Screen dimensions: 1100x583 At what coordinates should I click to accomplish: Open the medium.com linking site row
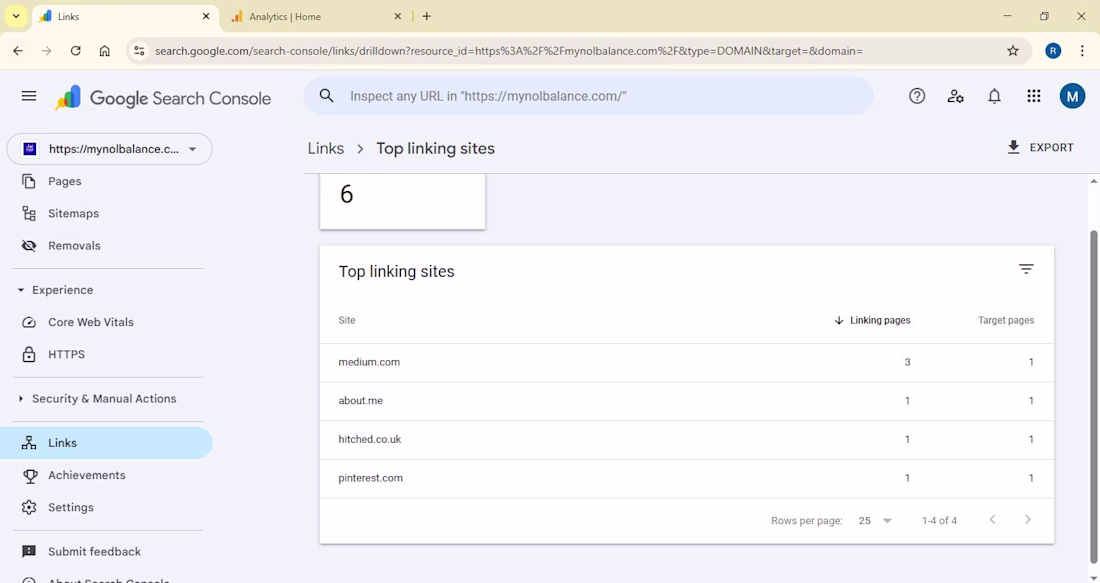(x=370, y=362)
